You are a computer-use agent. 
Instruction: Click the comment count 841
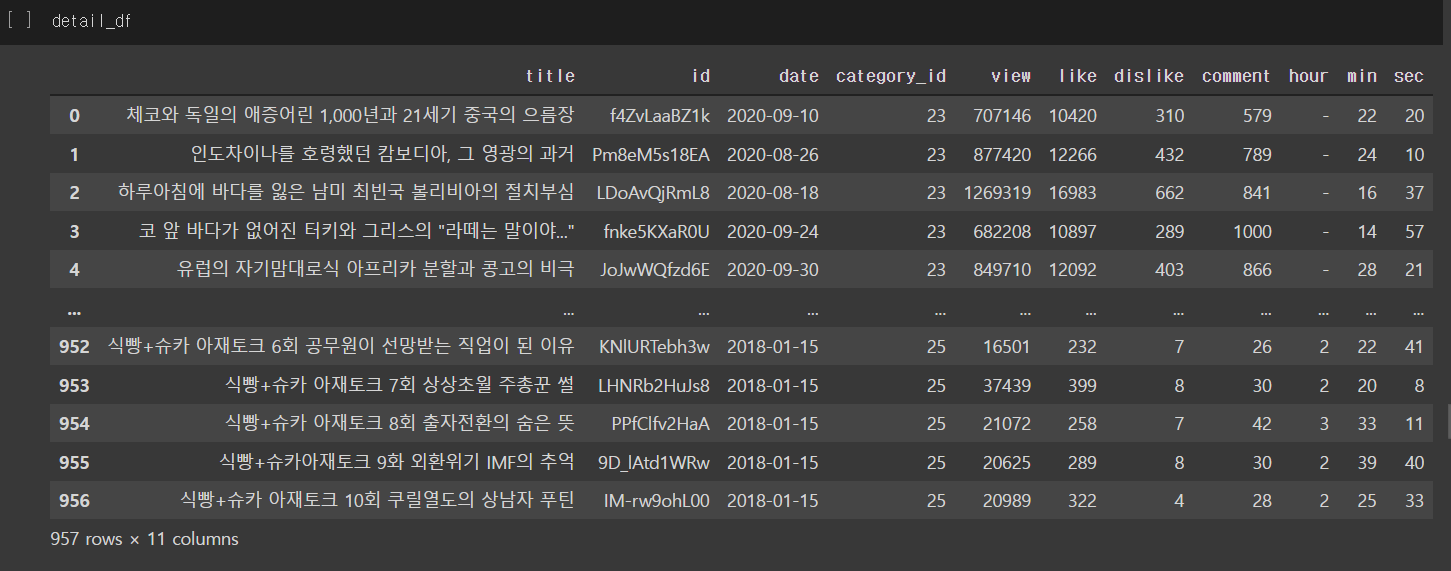(1257, 193)
